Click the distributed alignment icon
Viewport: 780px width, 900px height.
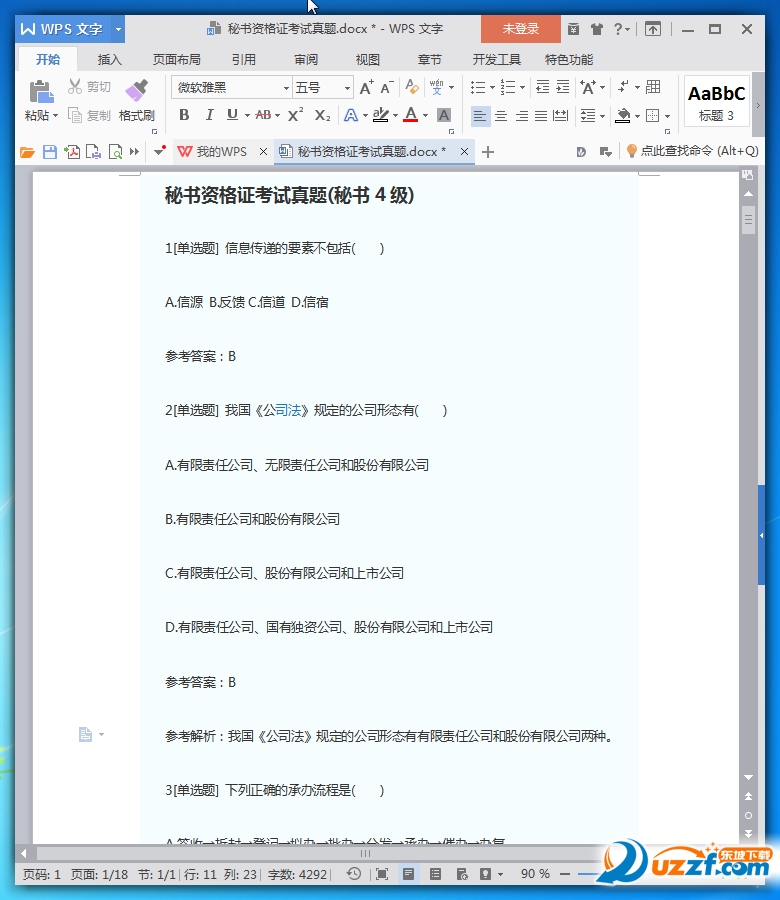pos(561,116)
